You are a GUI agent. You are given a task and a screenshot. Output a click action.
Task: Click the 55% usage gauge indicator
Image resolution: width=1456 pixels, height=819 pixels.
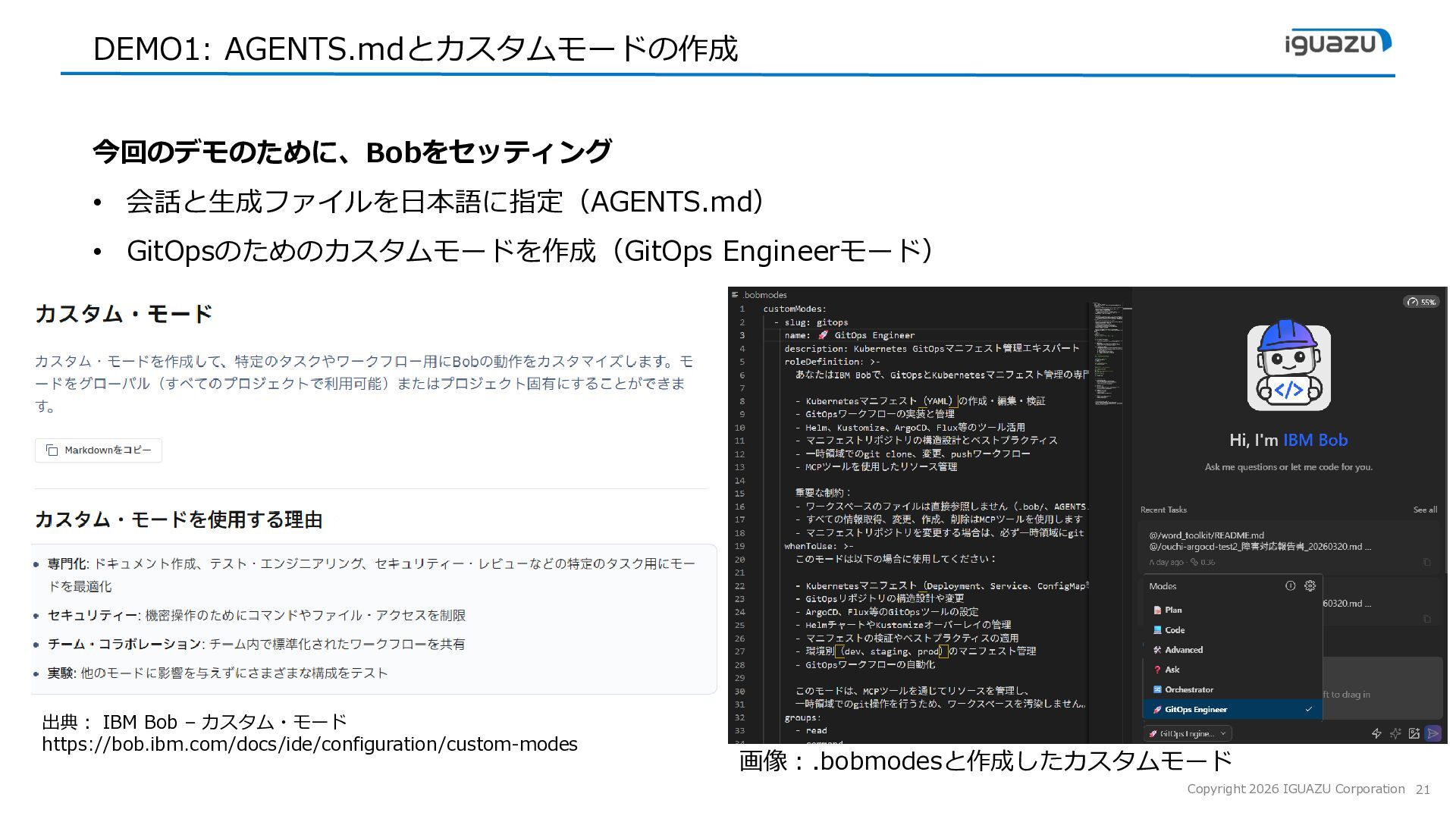[x=1421, y=302]
